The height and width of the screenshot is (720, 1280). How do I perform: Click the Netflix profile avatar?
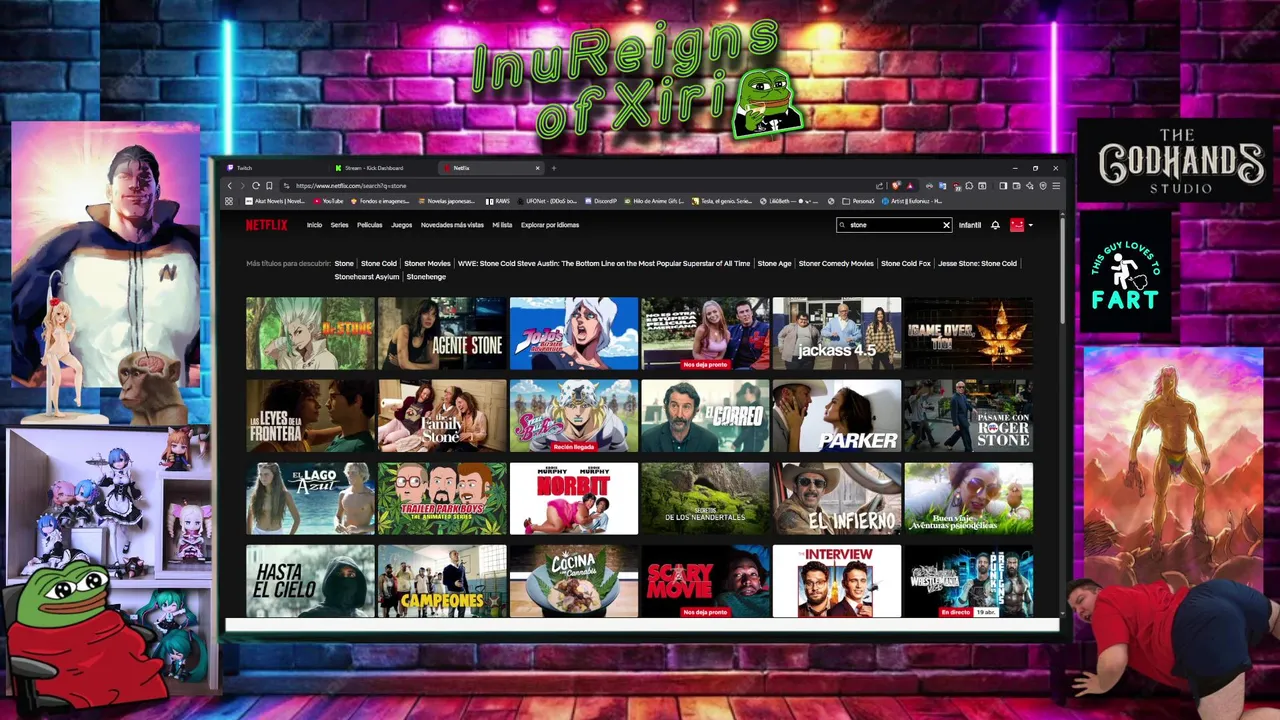pyautogui.click(x=1017, y=225)
